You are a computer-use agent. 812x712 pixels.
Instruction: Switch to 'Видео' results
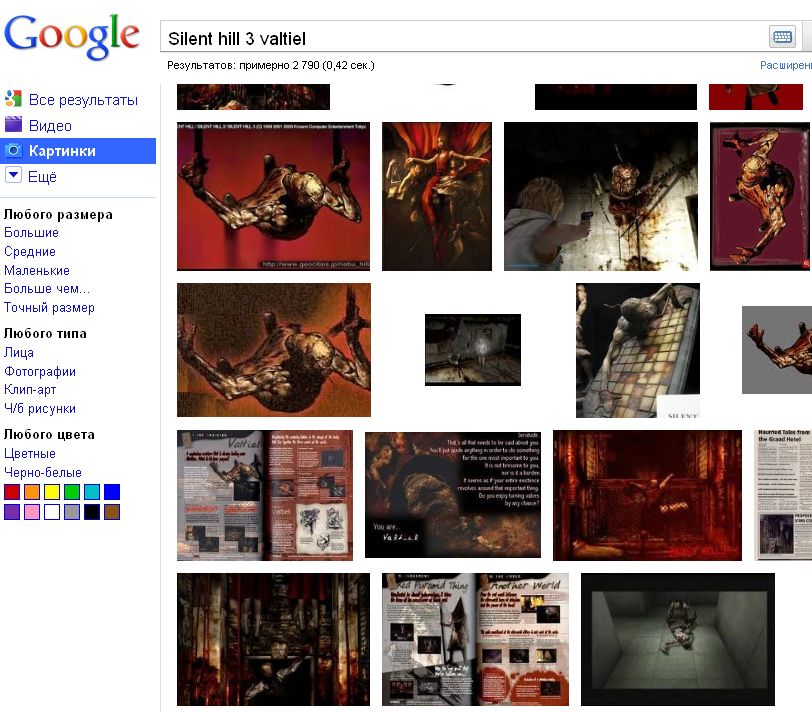click(x=50, y=126)
